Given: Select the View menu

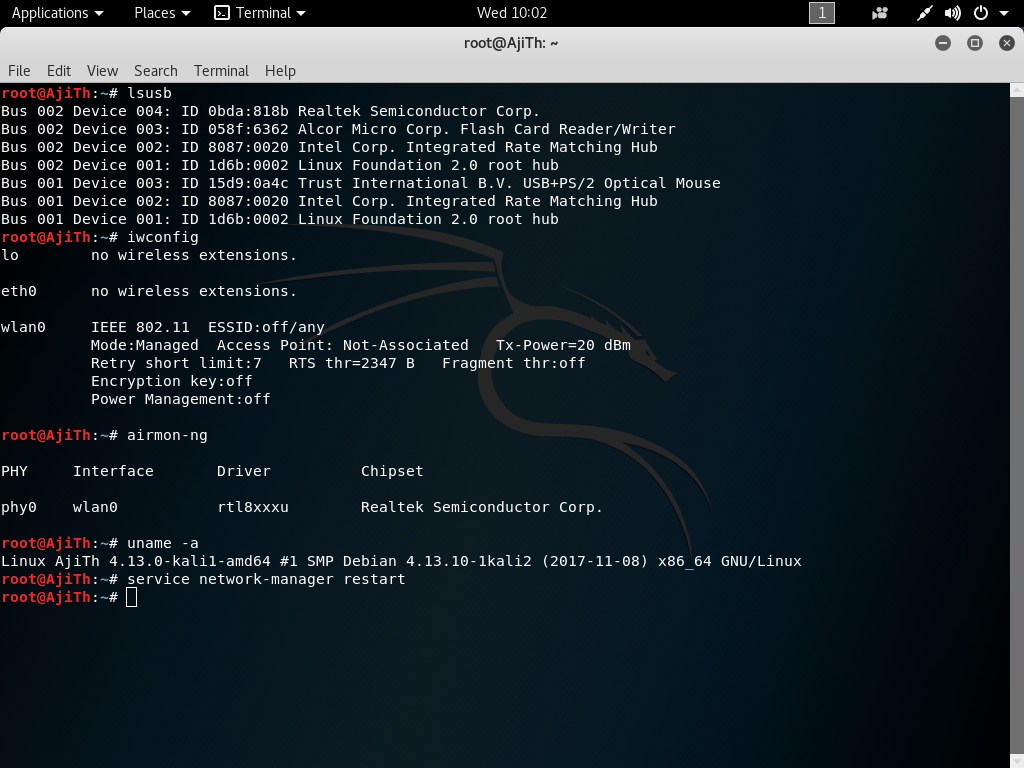Looking at the screenshot, I should (102, 71).
